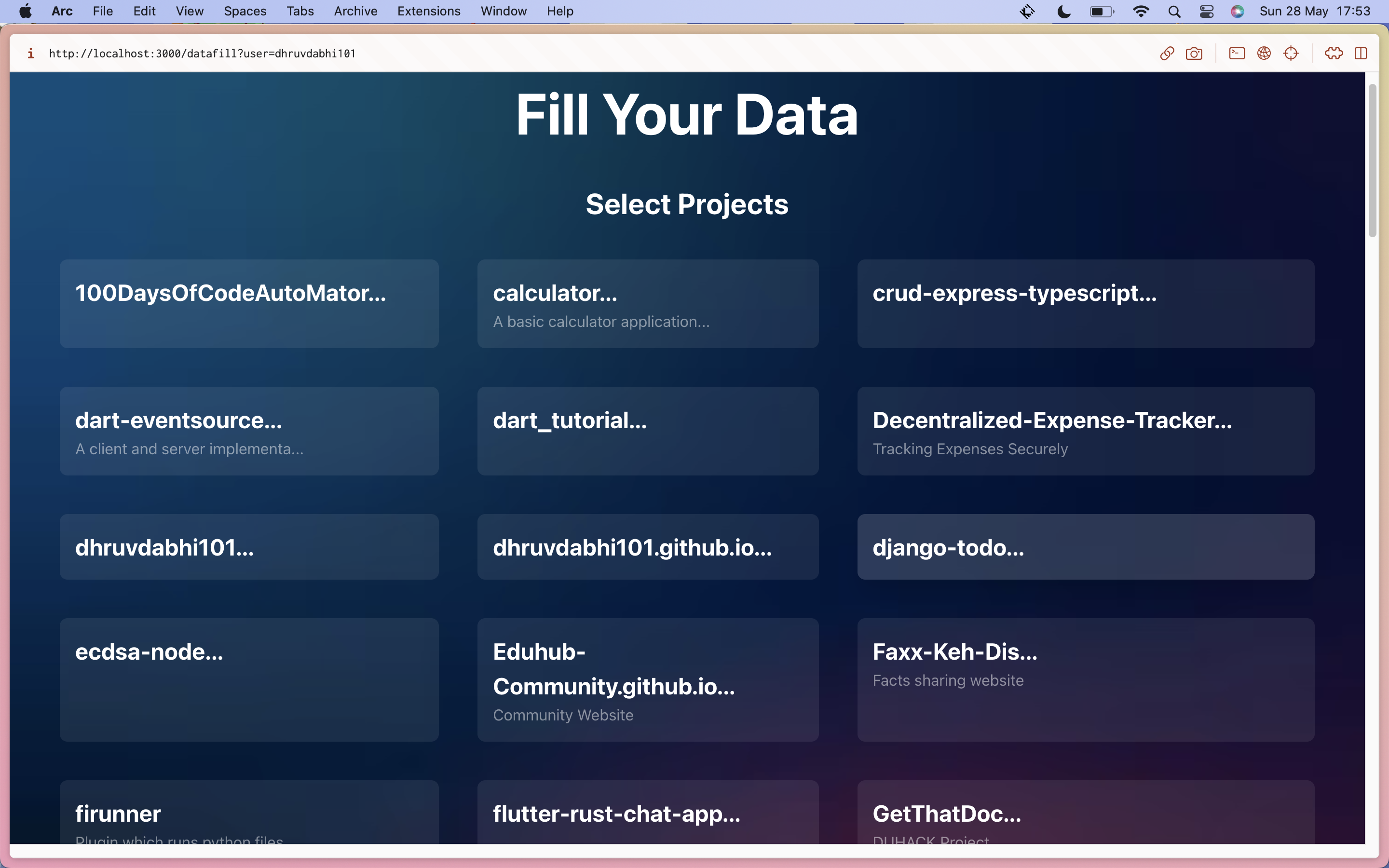This screenshot has height=868, width=1389.
Task: Click the vertical page scrollbar thumb
Action: coord(1372,161)
